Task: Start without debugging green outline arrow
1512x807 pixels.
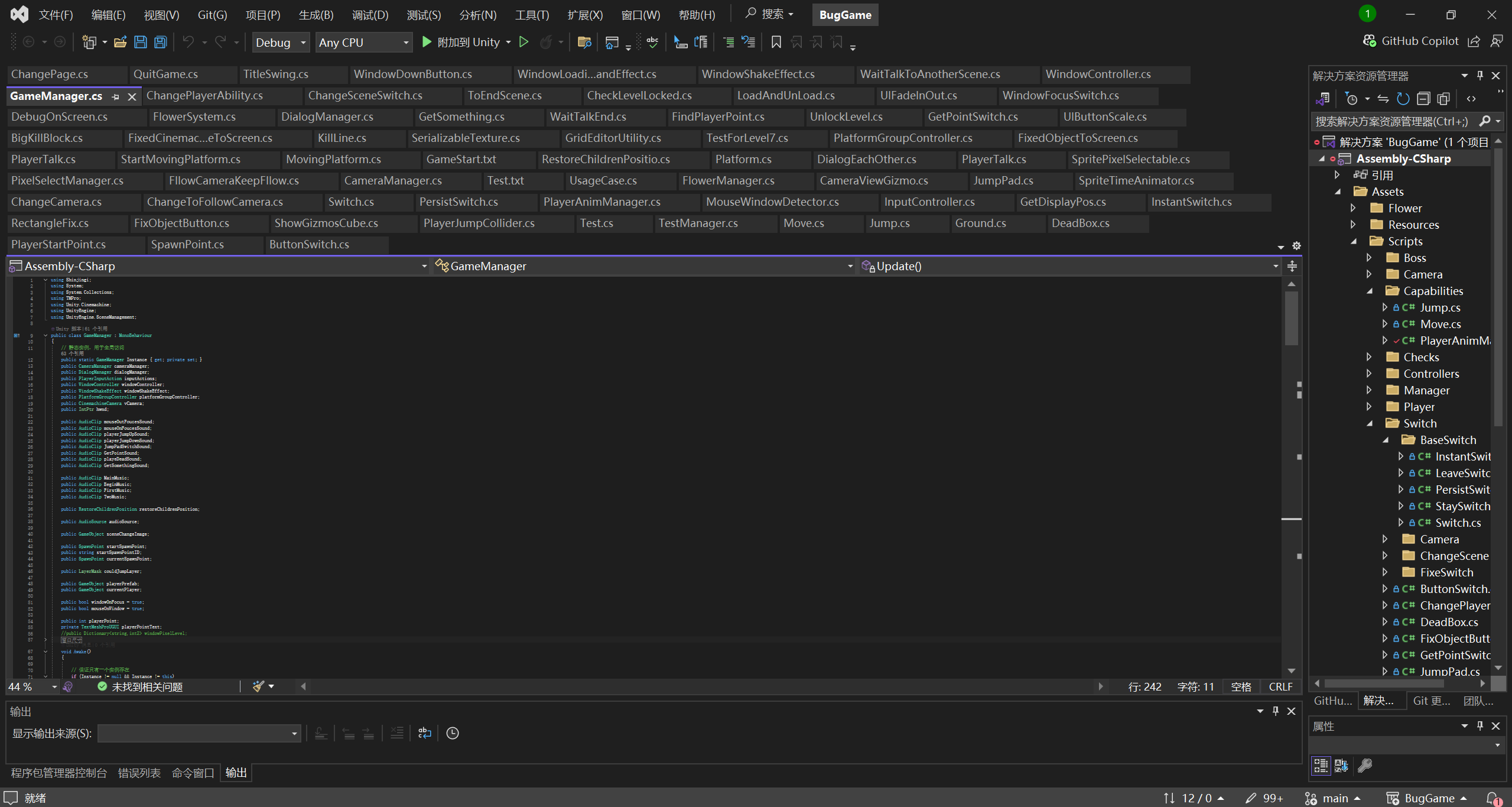Action: 523,42
